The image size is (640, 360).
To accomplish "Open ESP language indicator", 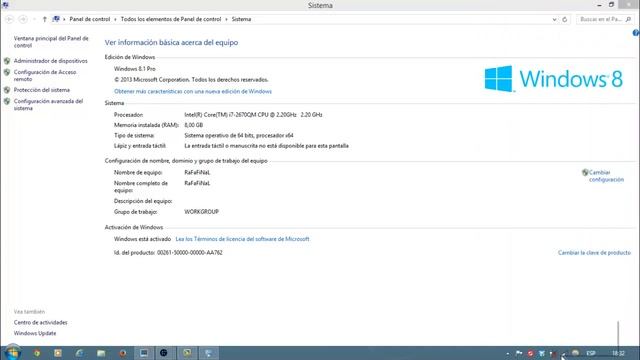I will tap(591, 353).
